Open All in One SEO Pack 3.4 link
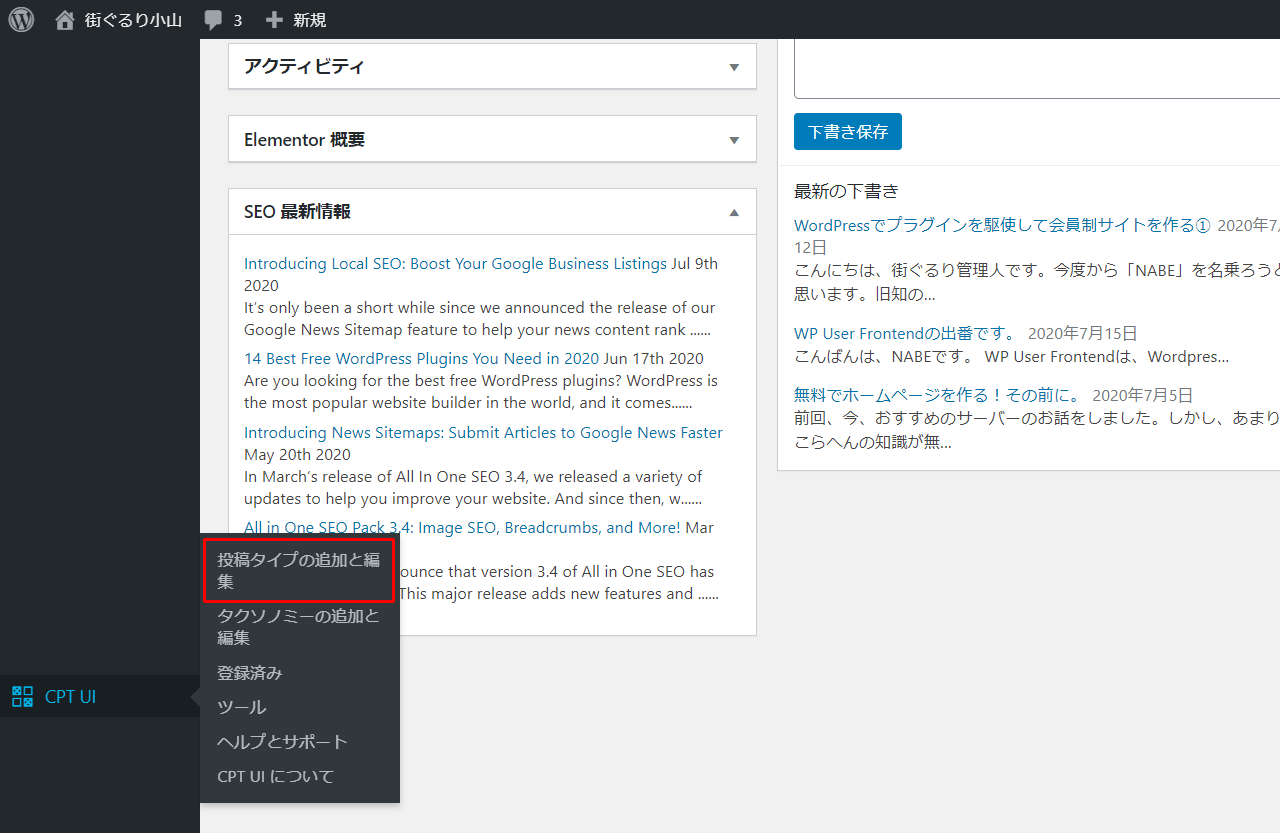 tap(462, 528)
